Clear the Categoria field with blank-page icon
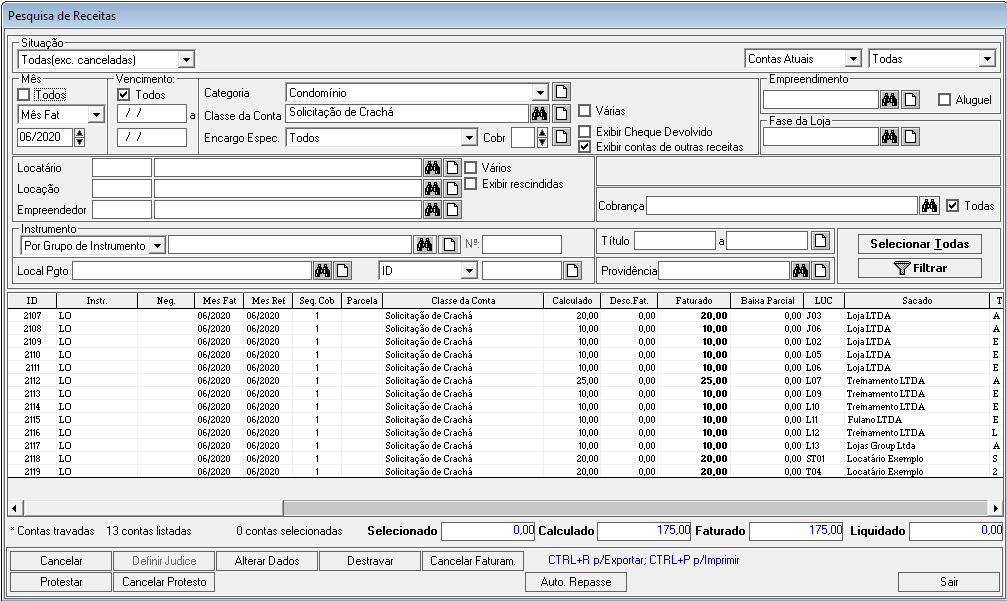 tap(561, 92)
